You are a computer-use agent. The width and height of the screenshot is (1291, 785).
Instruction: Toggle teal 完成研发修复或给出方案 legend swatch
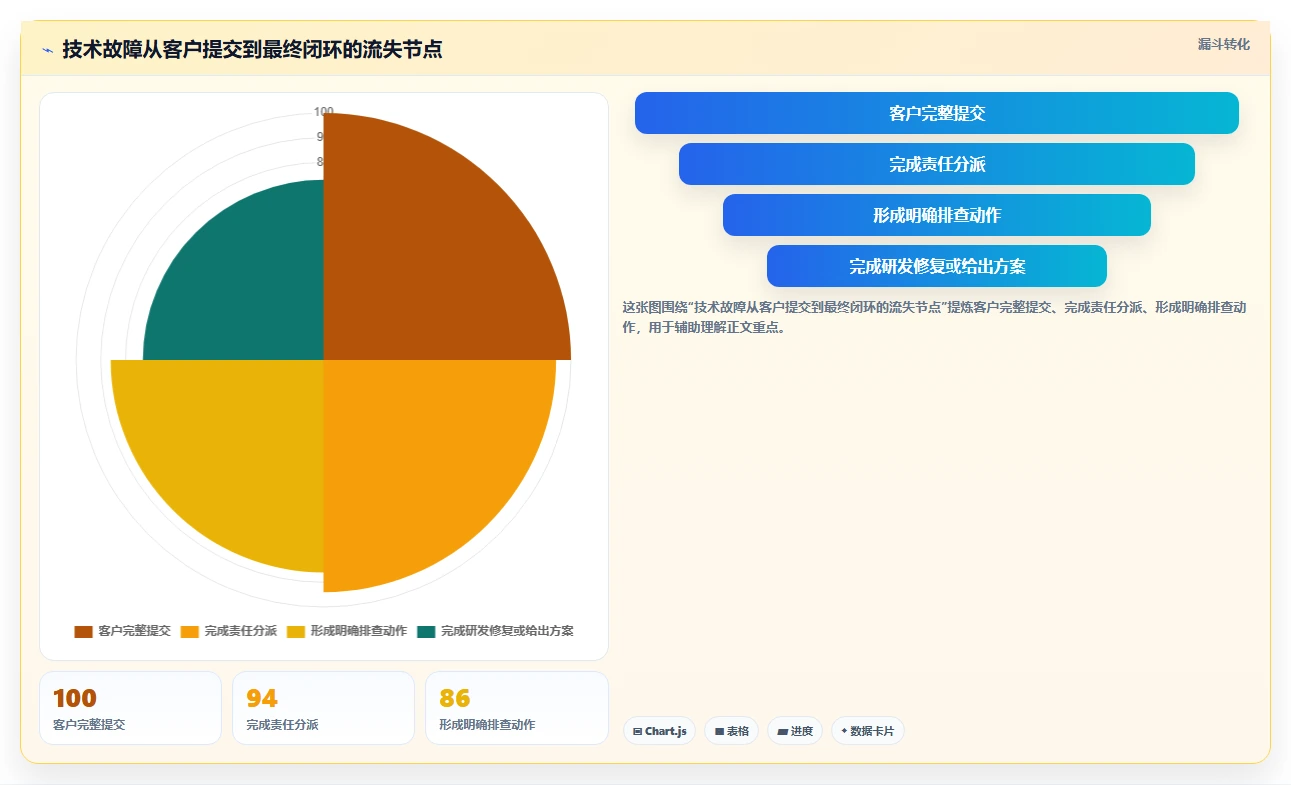[427, 631]
